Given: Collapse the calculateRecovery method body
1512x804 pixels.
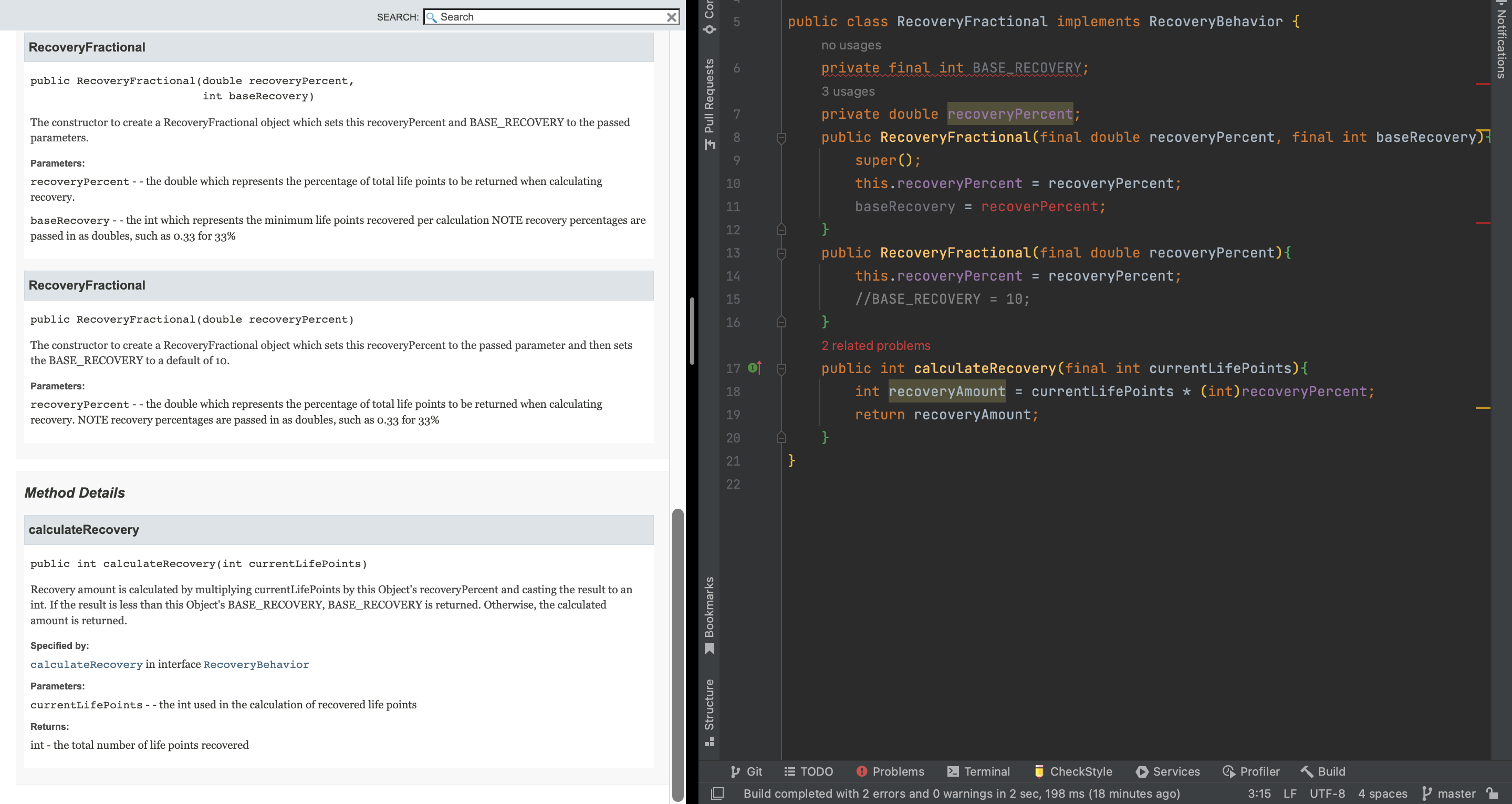Looking at the screenshot, I should (x=781, y=369).
